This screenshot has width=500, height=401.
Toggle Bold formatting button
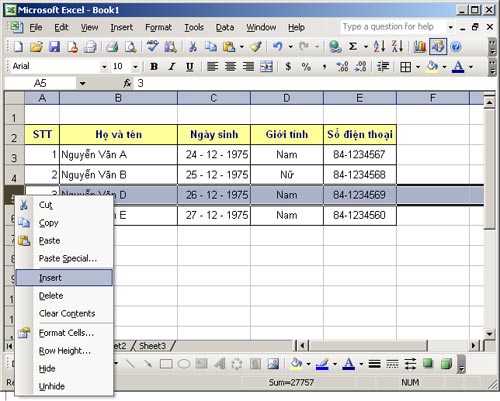click(154, 67)
